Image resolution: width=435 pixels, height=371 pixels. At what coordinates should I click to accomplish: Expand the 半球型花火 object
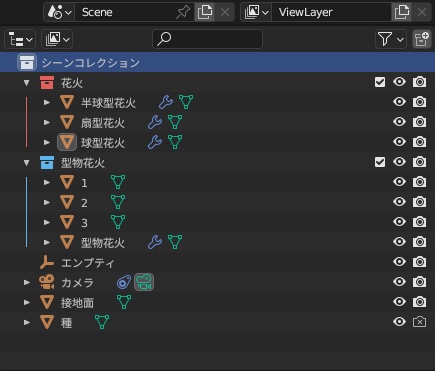point(47,102)
